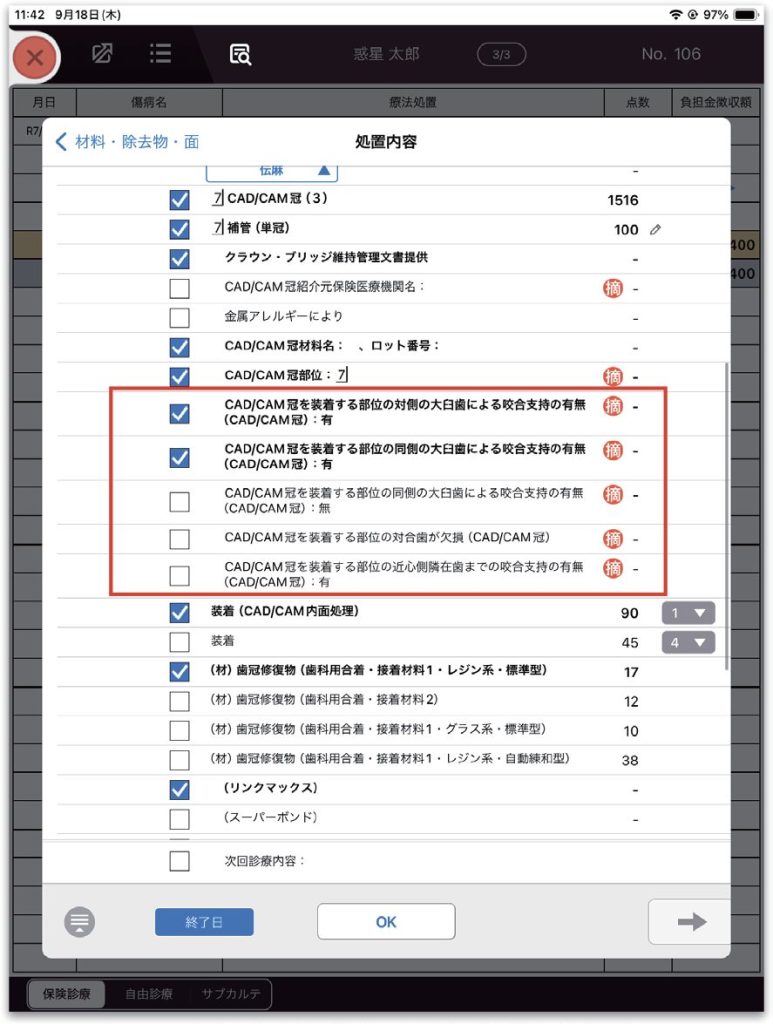Tap 摘 badge on CAD/CAM冠紹介元保険医療機関名 row
The image size is (773, 1024).
coord(612,289)
